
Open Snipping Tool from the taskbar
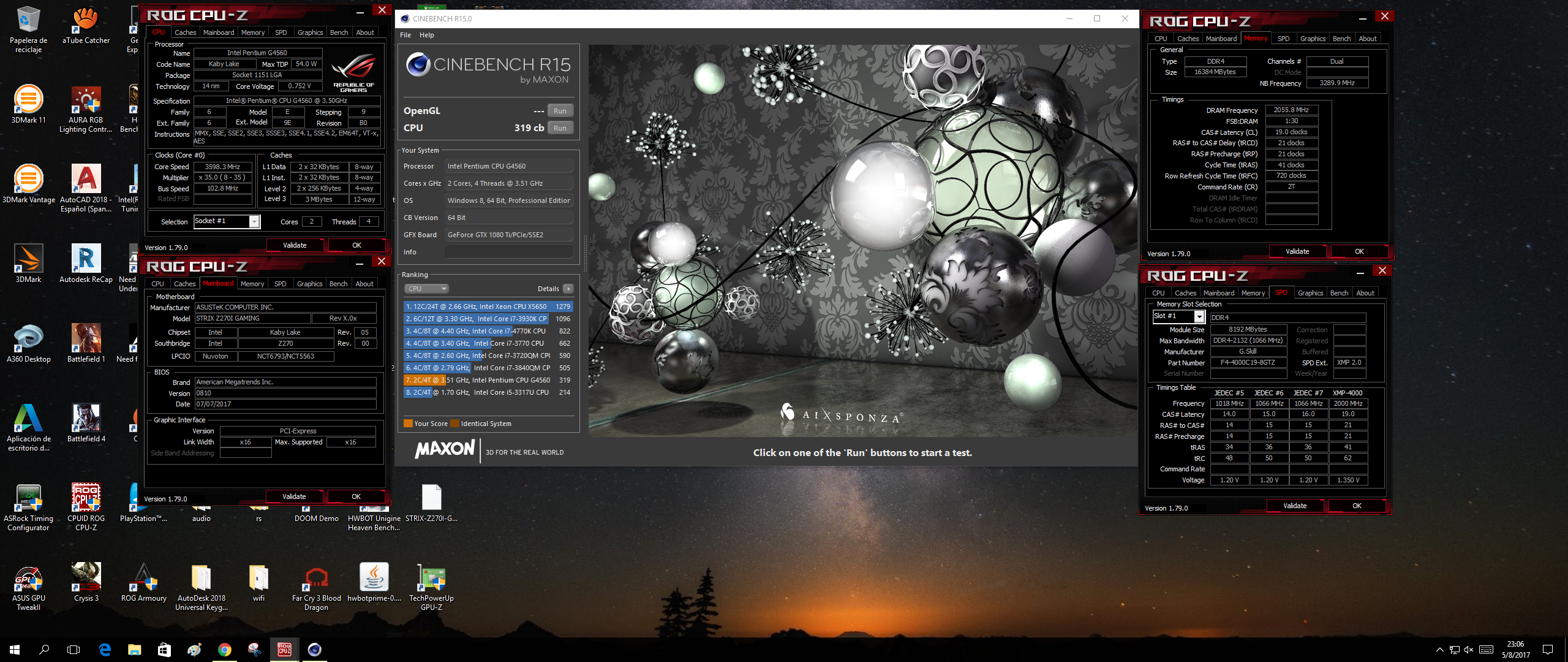[254, 650]
